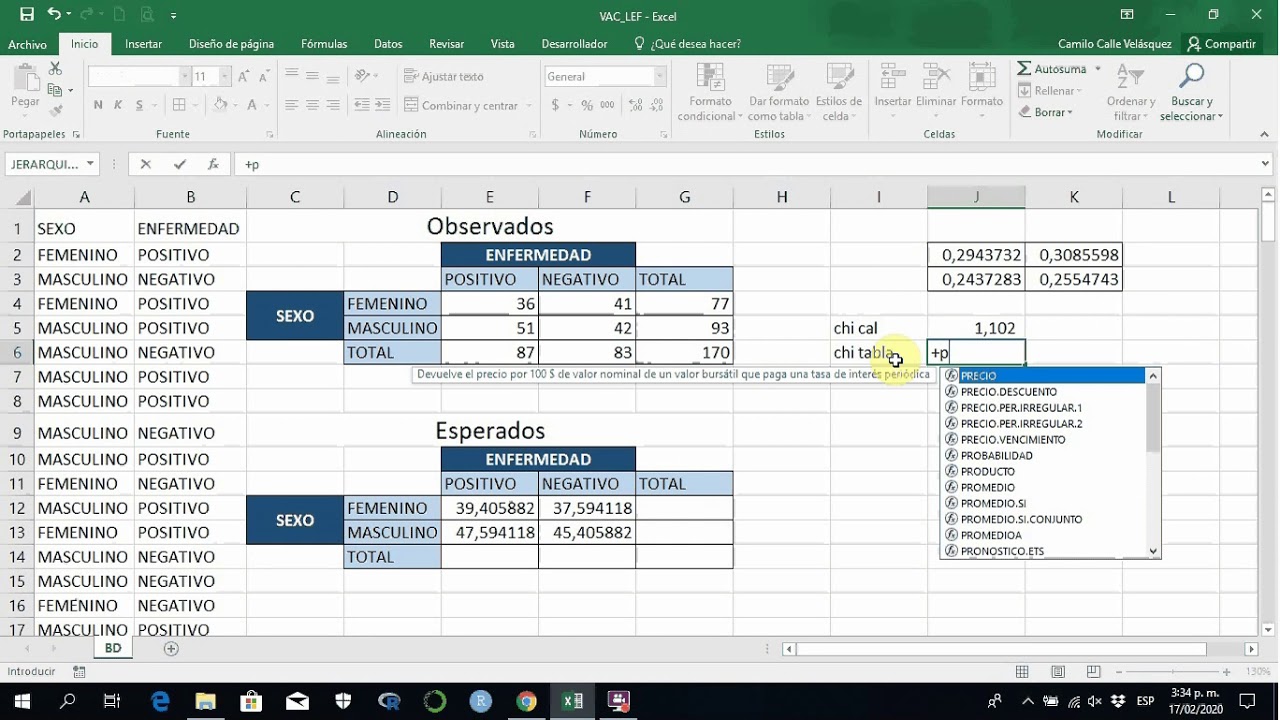Undo the last action in the title bar

point(54,15)
